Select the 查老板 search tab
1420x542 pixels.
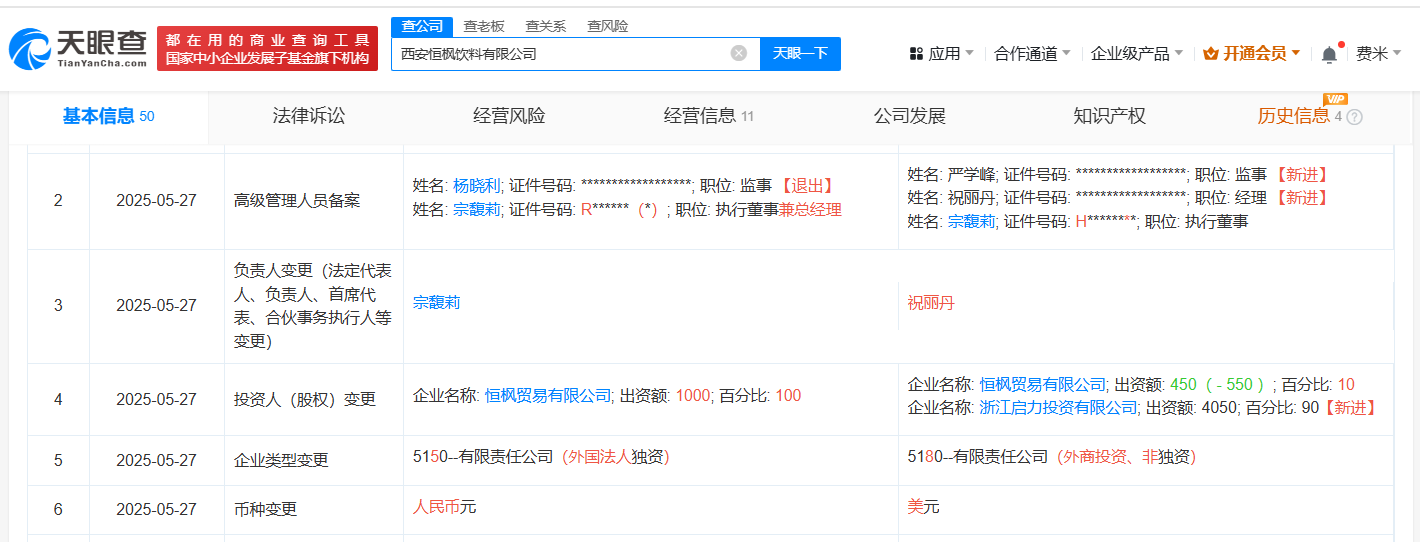click(483, 26)
